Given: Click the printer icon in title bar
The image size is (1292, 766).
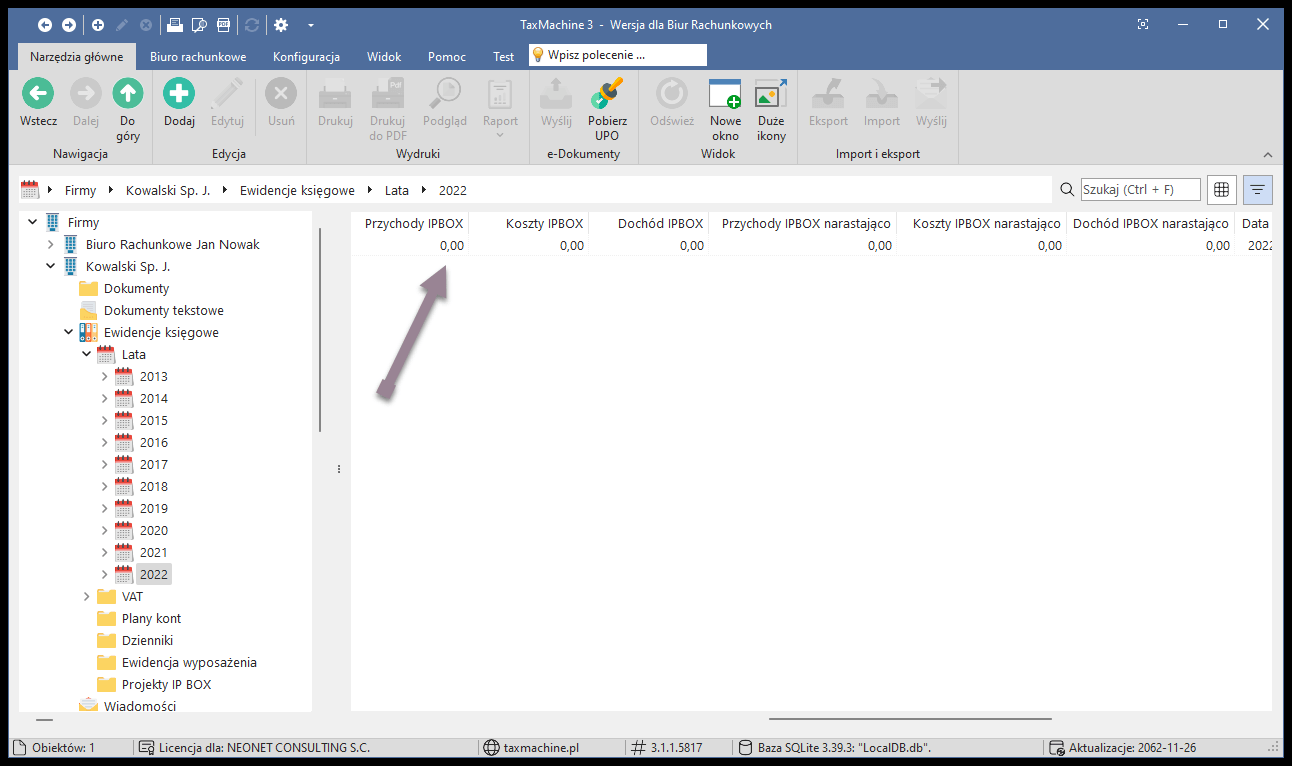Looking at the screenshot, I should click(x=174, y=24).
